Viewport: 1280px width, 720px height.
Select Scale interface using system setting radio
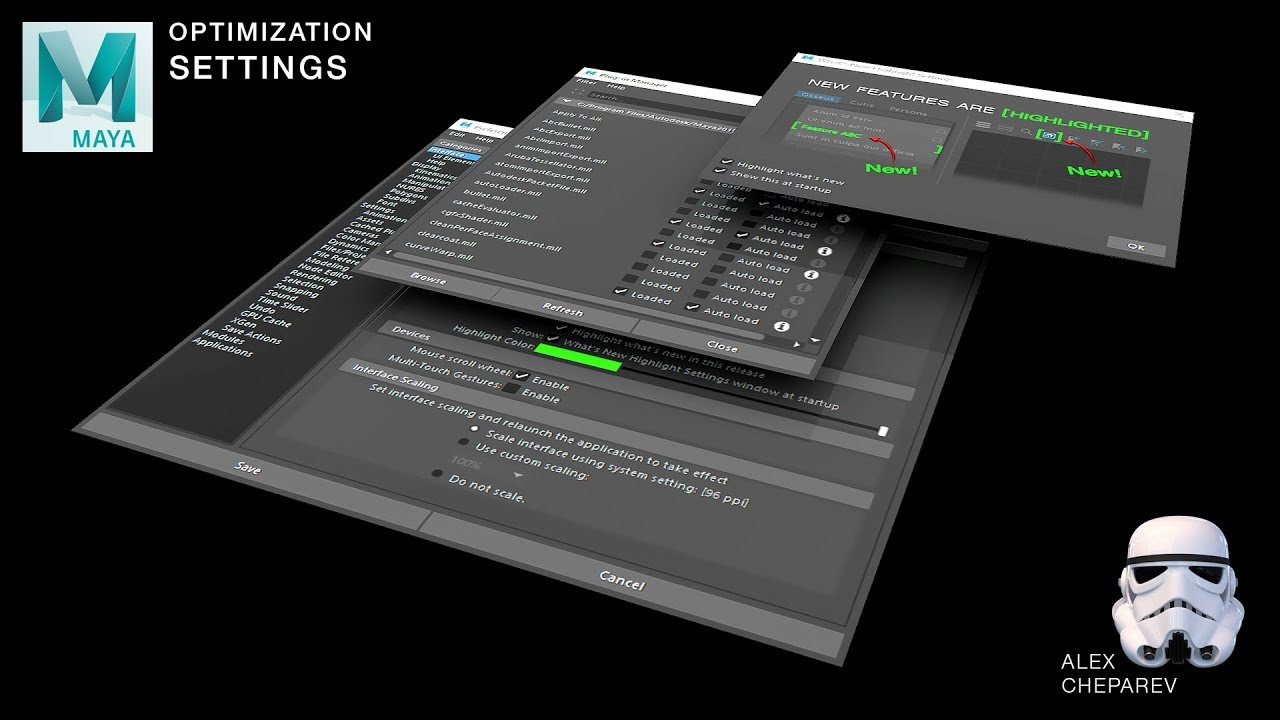coord(474,429)
